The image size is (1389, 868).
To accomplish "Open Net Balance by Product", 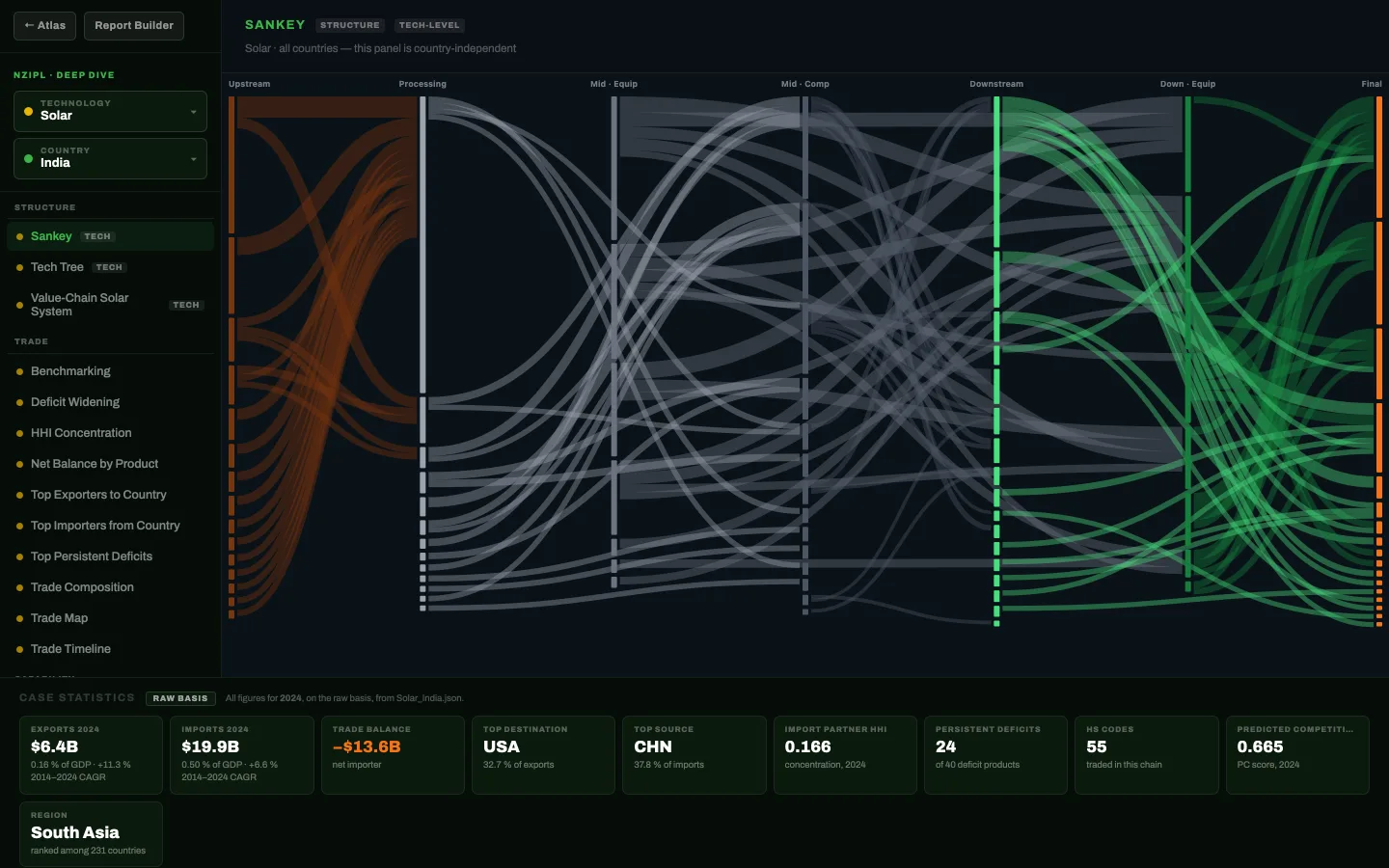I will [x=110, y=464].
